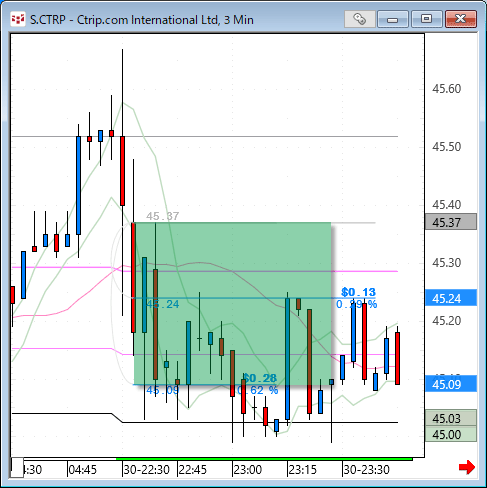Click the $0.28 measurement label

(x=260, y=378)
